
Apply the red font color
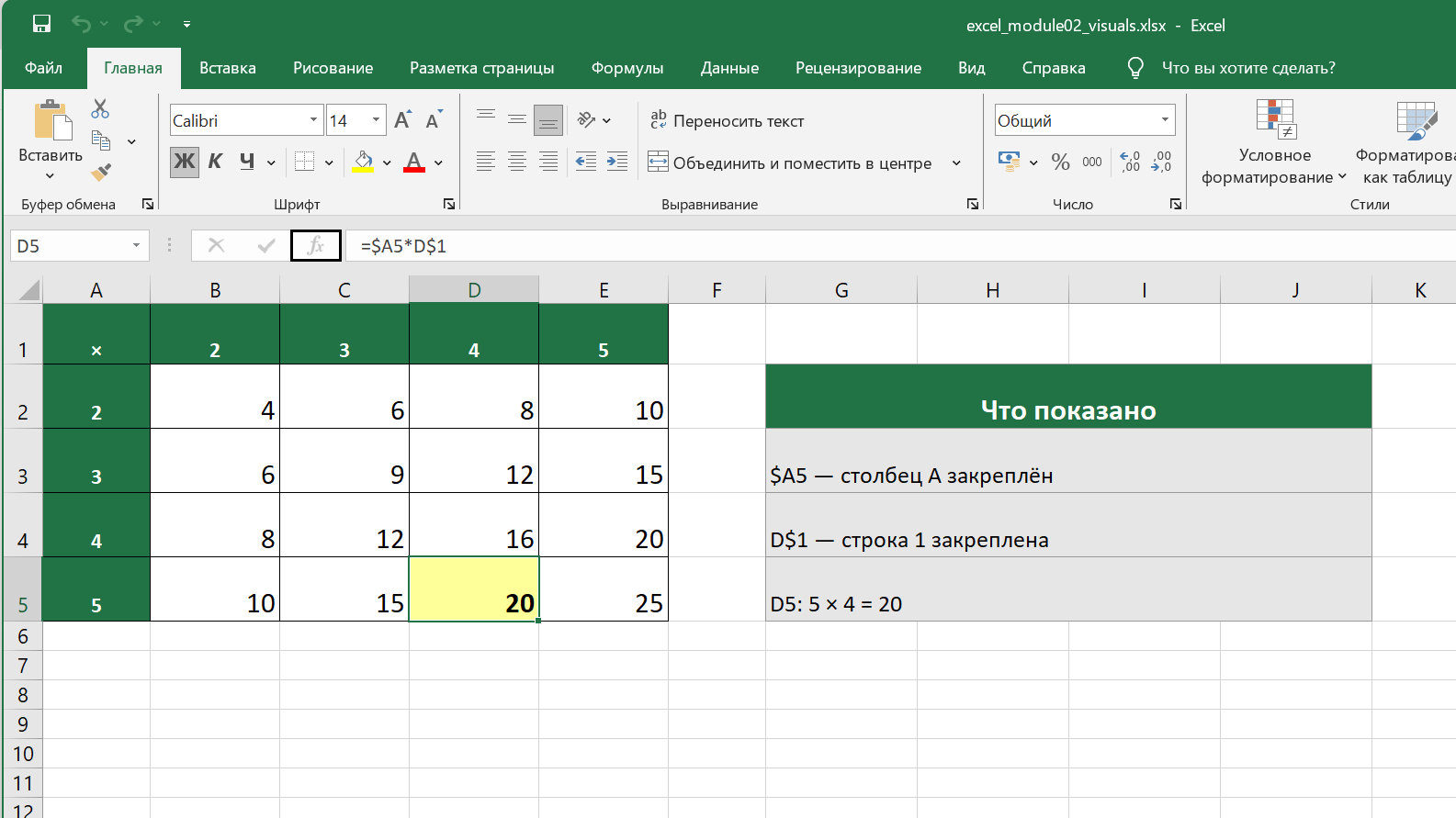click(x=414, y=162)
